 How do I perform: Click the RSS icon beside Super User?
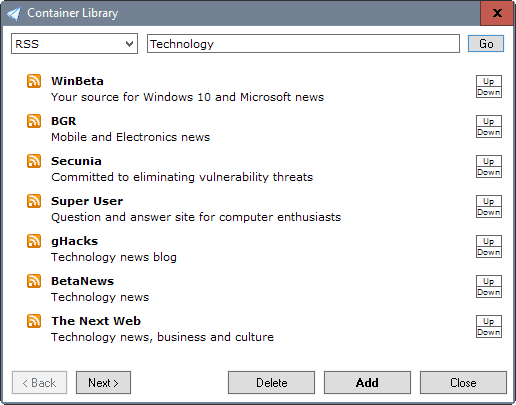click(34, 201)
